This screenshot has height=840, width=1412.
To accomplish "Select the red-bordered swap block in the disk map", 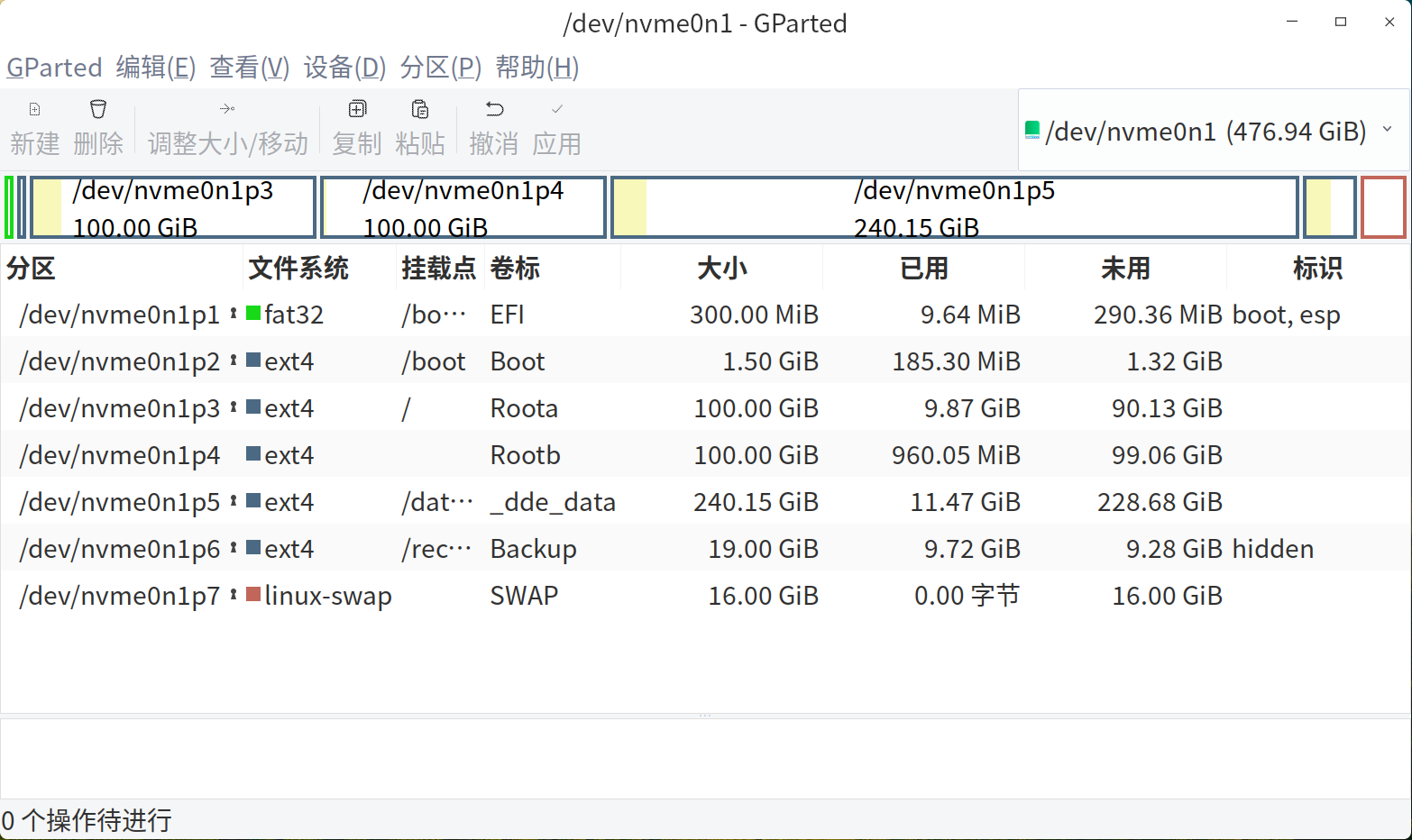I will click(1383, 207).
